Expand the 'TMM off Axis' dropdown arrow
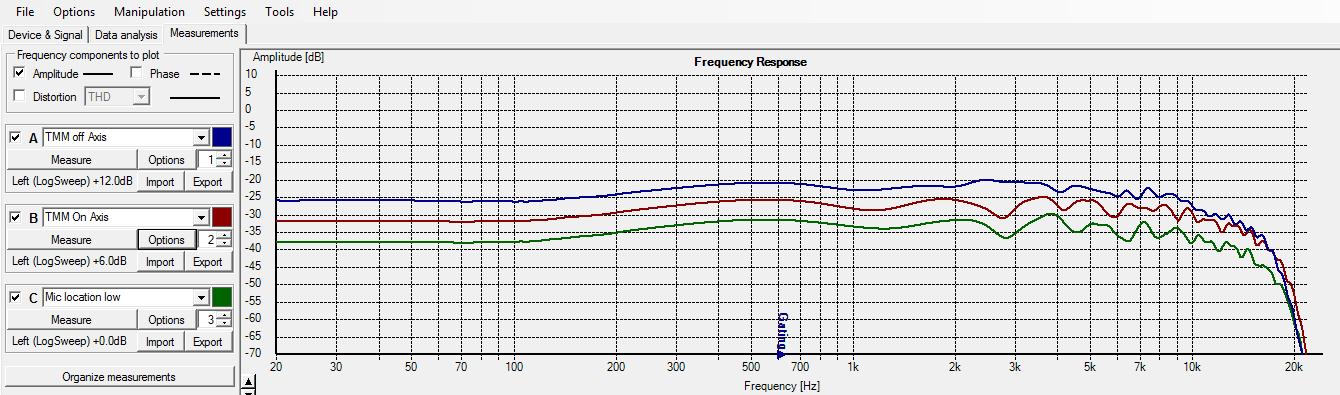1340x395 pixels. coord(201,138)
